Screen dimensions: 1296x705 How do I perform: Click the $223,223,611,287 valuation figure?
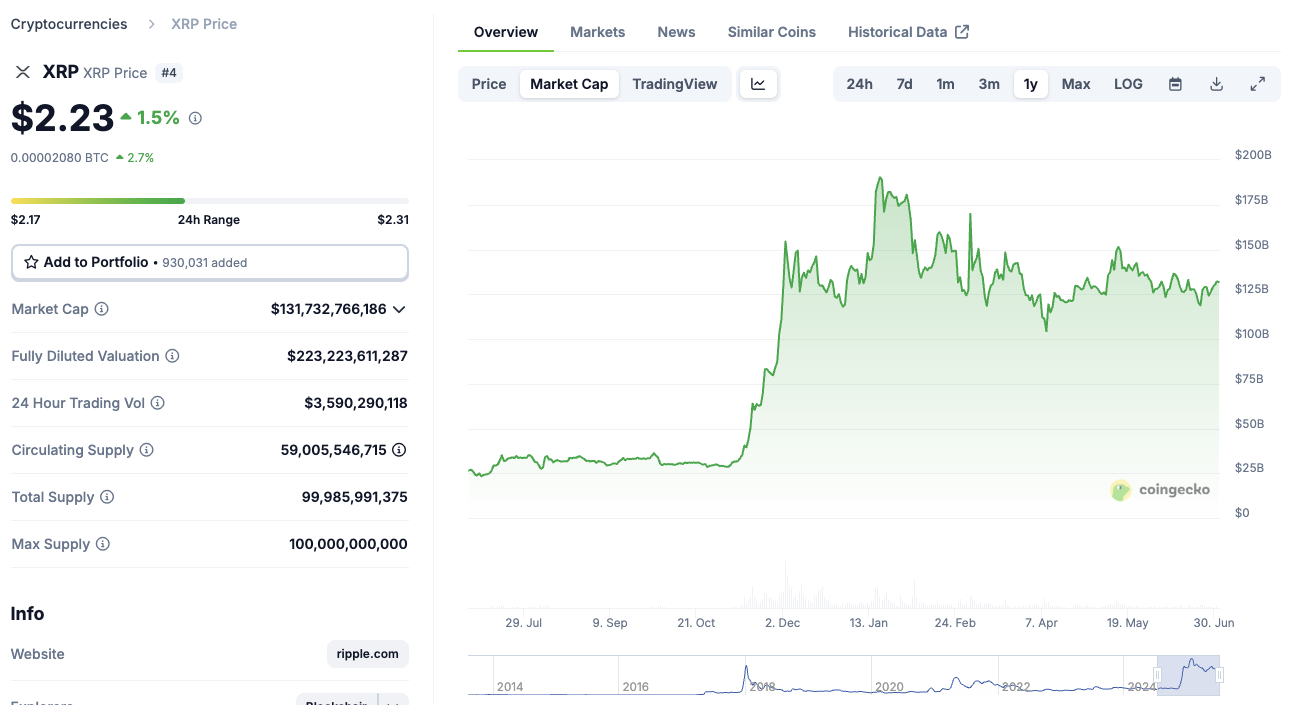[347, 356]
